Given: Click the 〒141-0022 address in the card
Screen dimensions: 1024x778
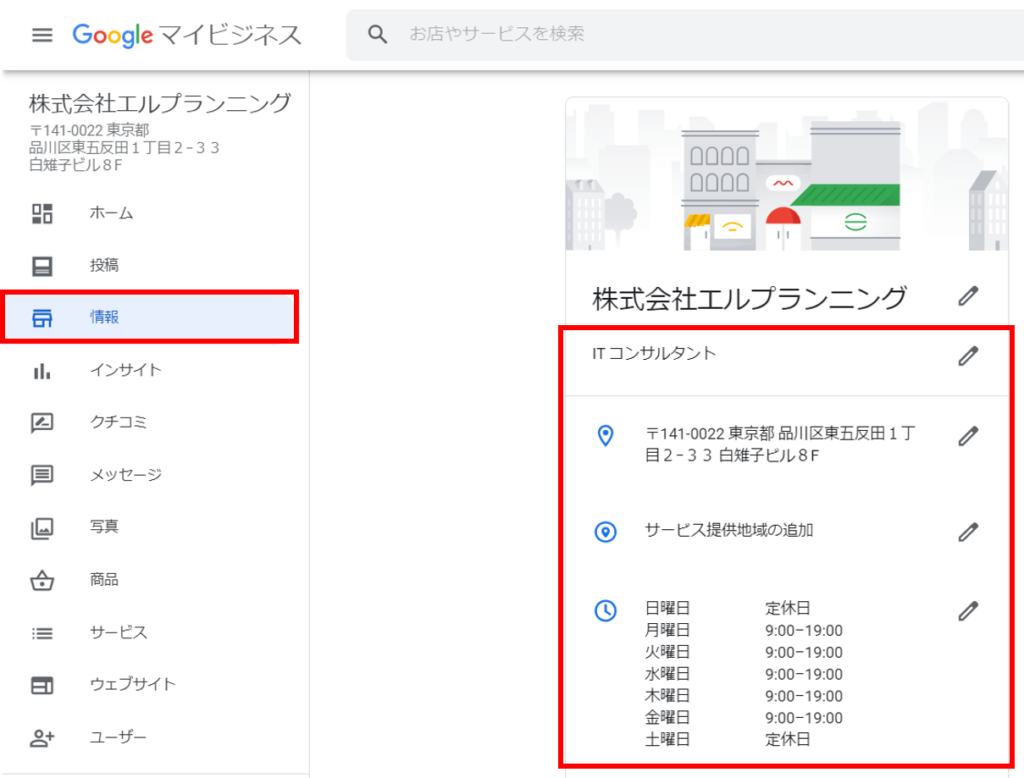Looking at the screenshot, I should click(x=780, y=444).
